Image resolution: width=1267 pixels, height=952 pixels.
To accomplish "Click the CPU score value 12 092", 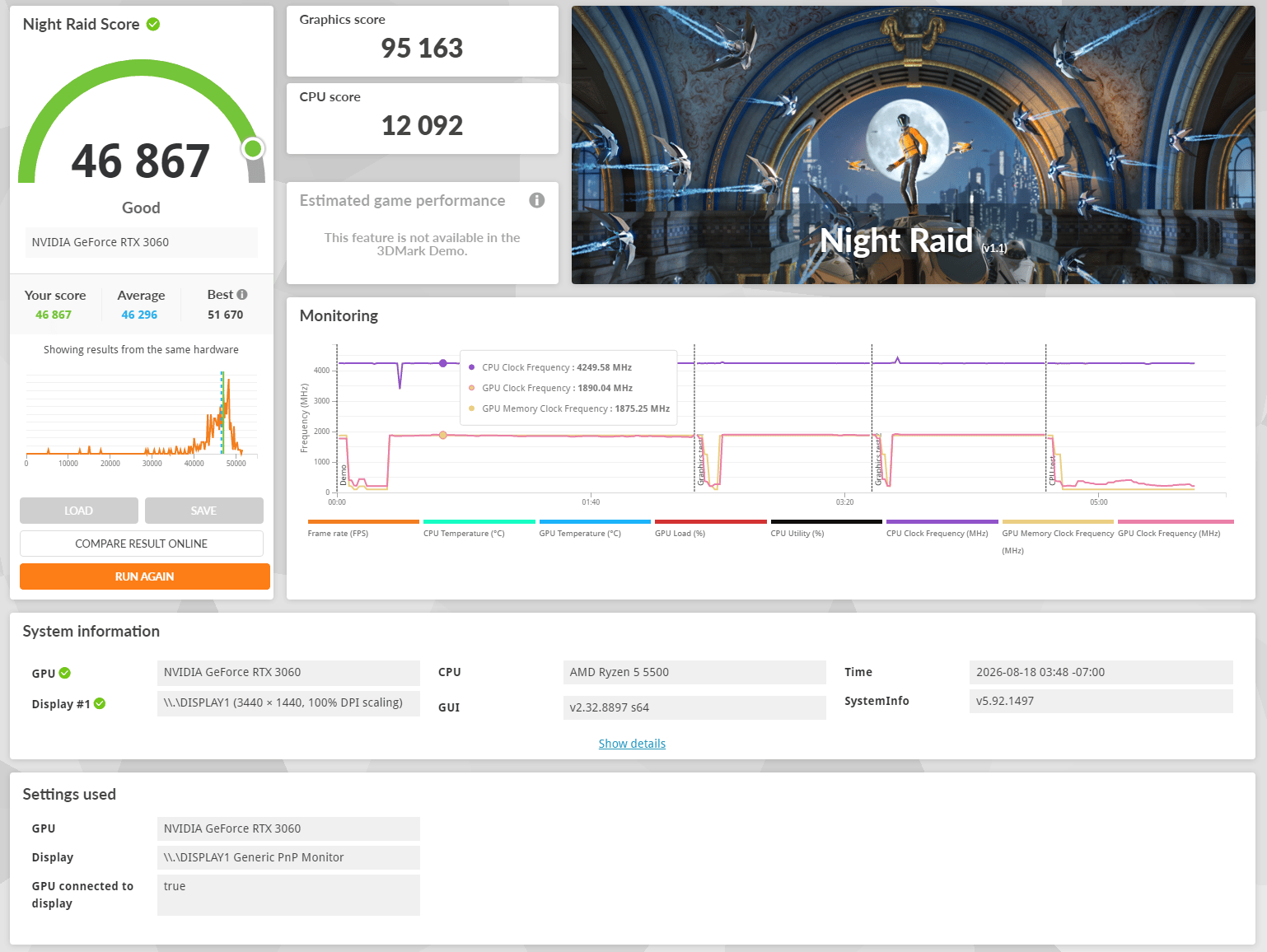I will 422,125.
